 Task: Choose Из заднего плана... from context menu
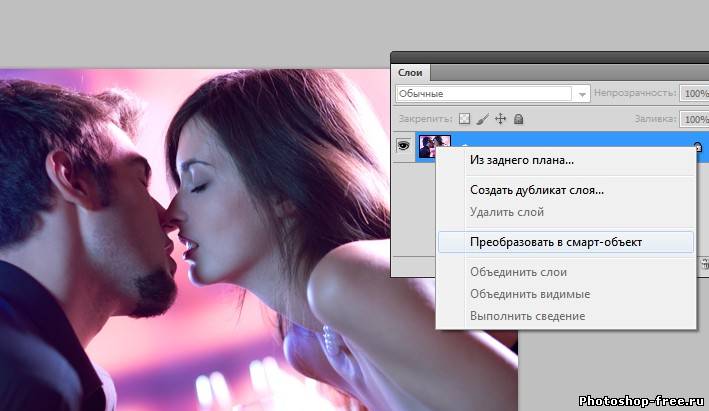pyautogui.click(x=521, y=160)
